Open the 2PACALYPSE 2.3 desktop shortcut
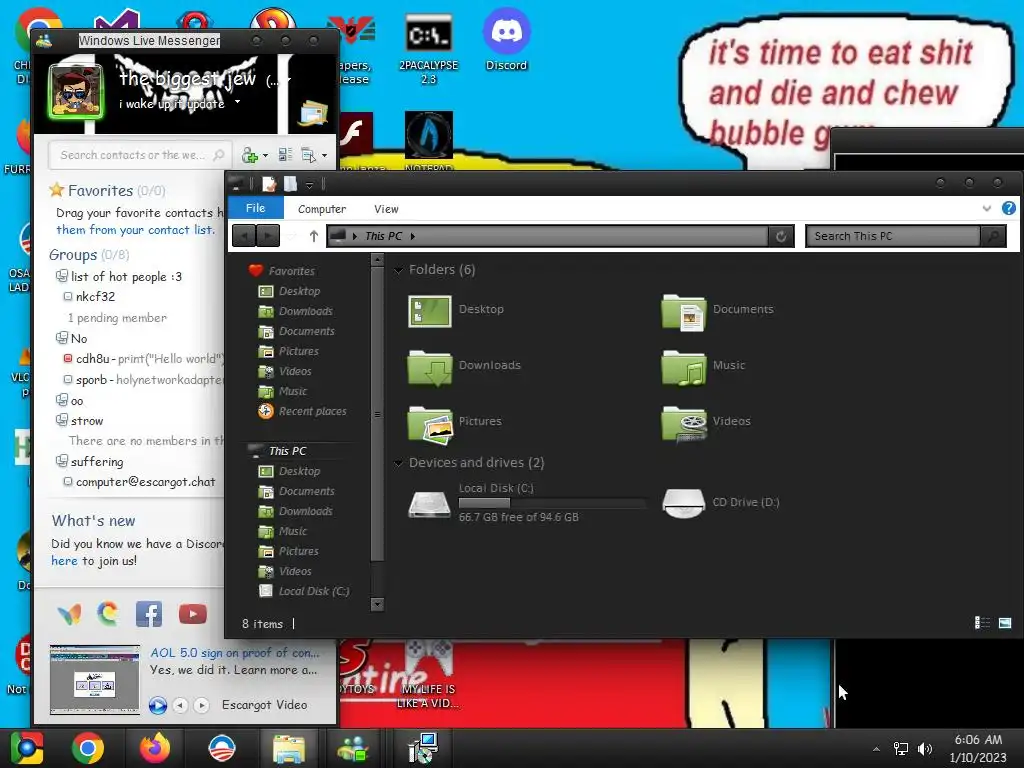Viewport: 1024px width, 768px height. (x=428, y=49)
